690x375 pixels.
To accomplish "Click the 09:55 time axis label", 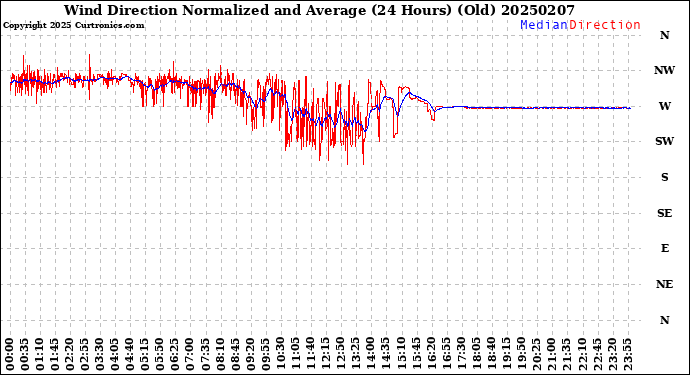I will point(265,355).
